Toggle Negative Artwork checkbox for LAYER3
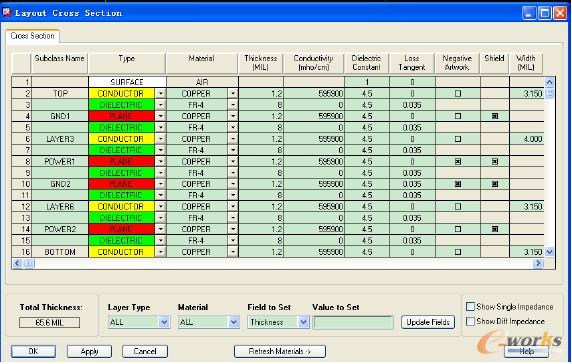Image resolution: width=572 pixels, height=364 pixels. point(458,139)
